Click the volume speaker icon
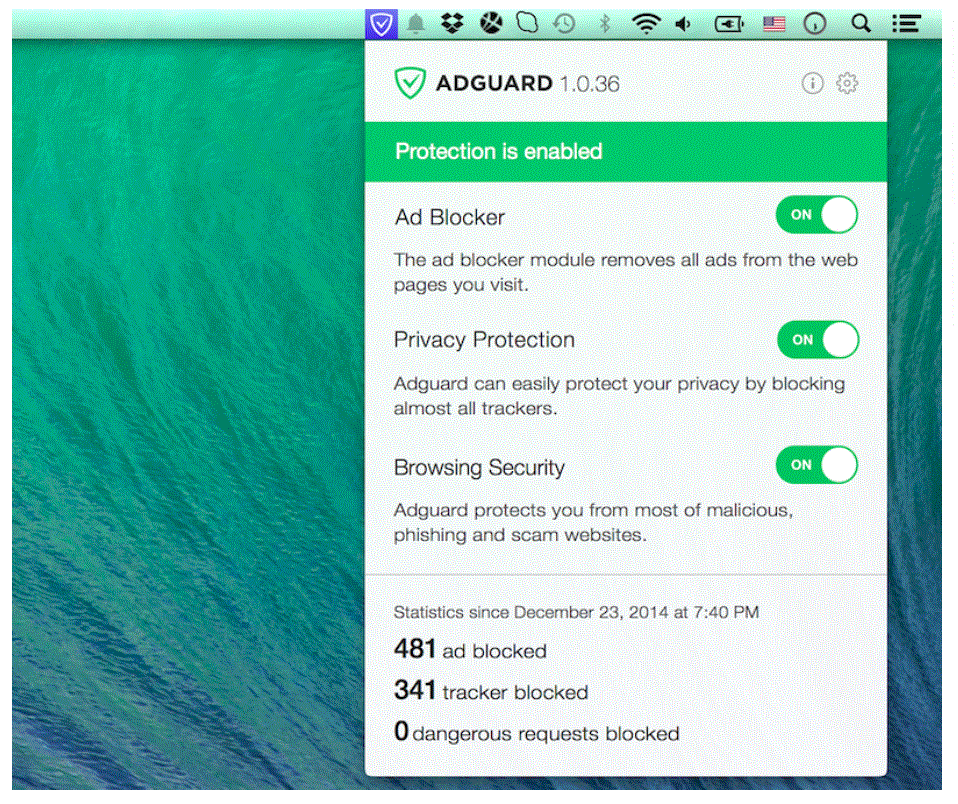958x804 pixels. pyautogui.click(x=683, y=24)
